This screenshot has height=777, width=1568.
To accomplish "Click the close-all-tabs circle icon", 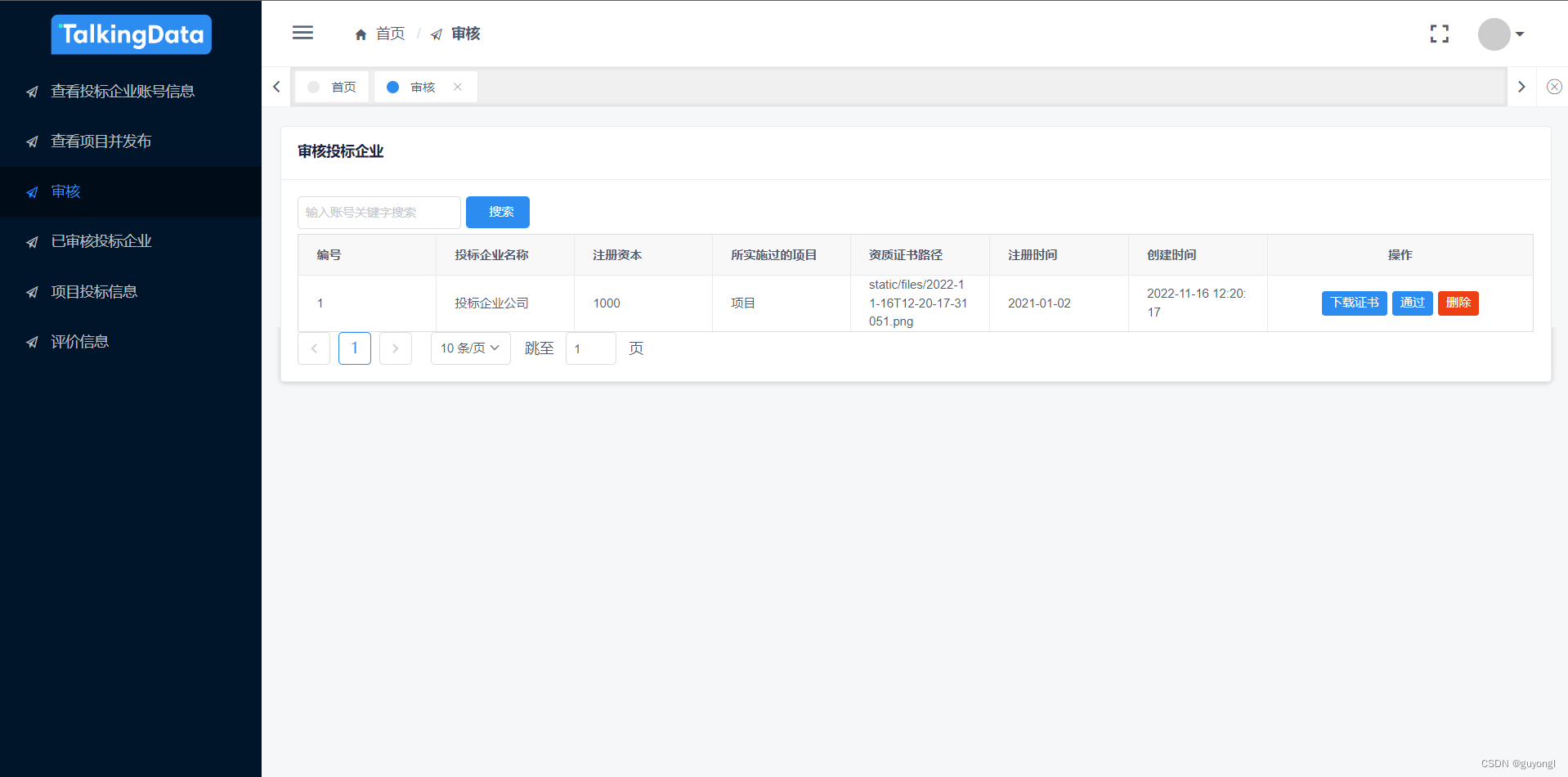I will click(x=1552, y=86).
